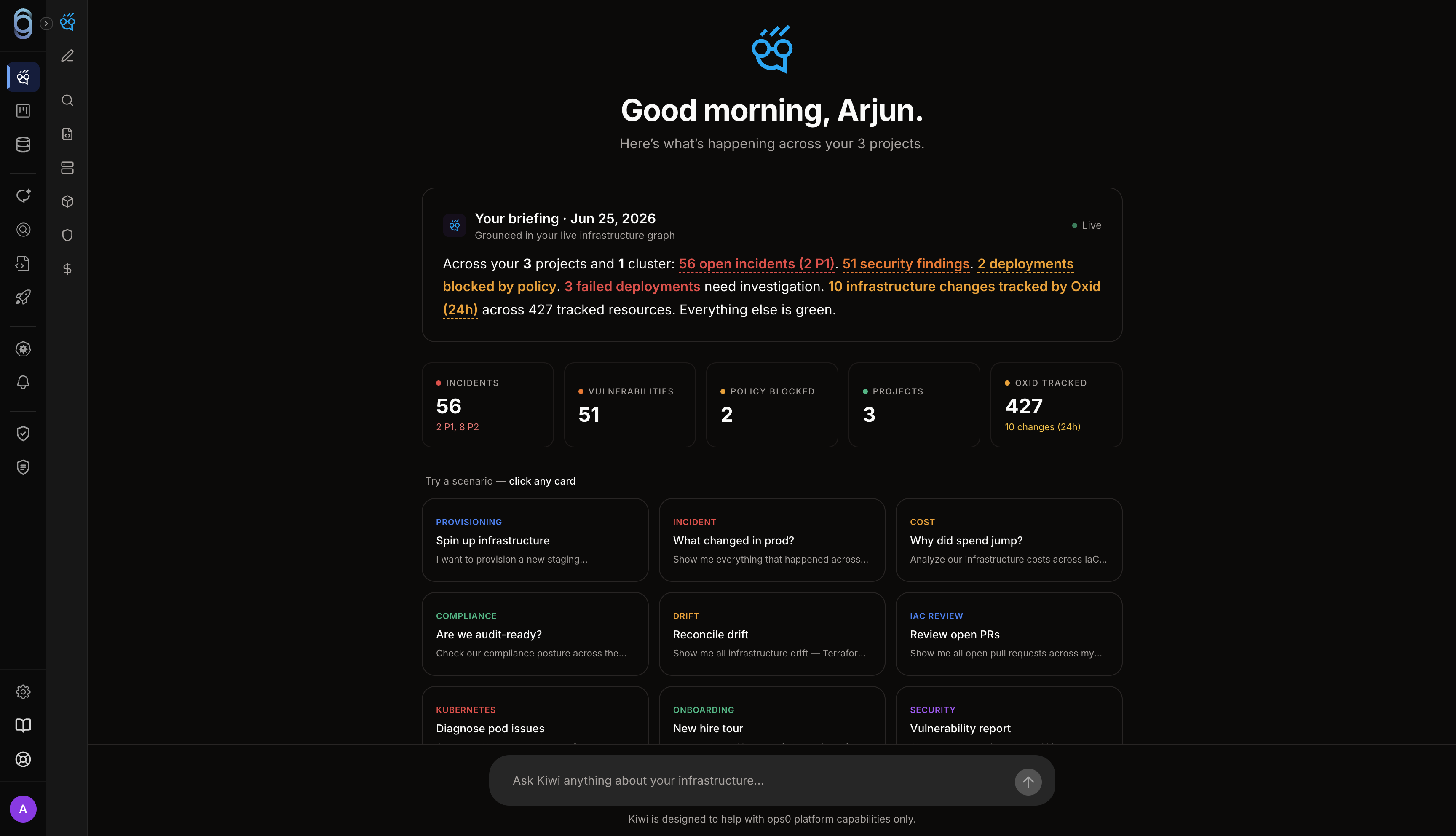Click the 56 open incidents link
The image size is (1456, 836).
point(756,264)
